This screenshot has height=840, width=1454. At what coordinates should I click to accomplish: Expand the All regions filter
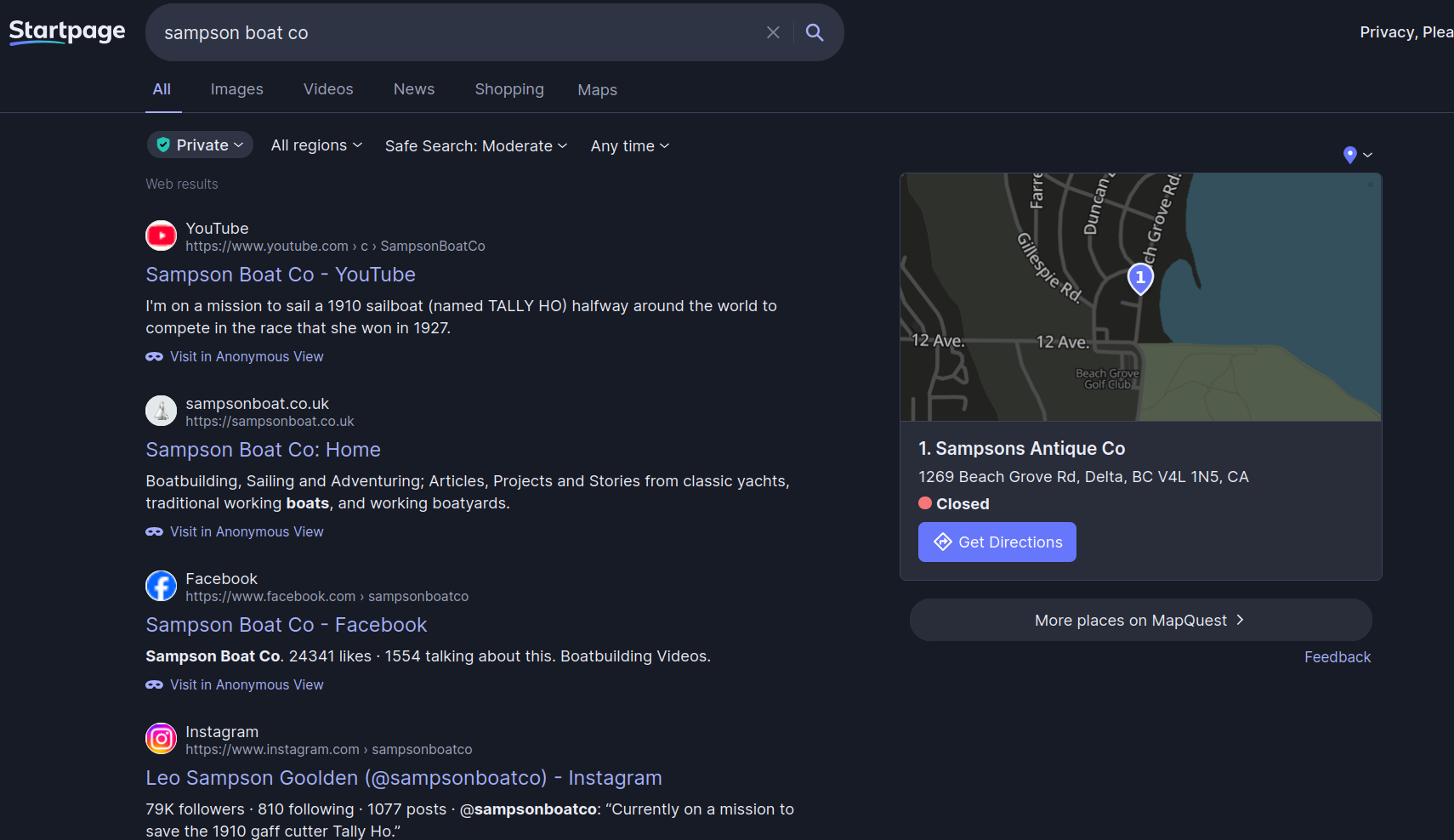tap(316, 145)
